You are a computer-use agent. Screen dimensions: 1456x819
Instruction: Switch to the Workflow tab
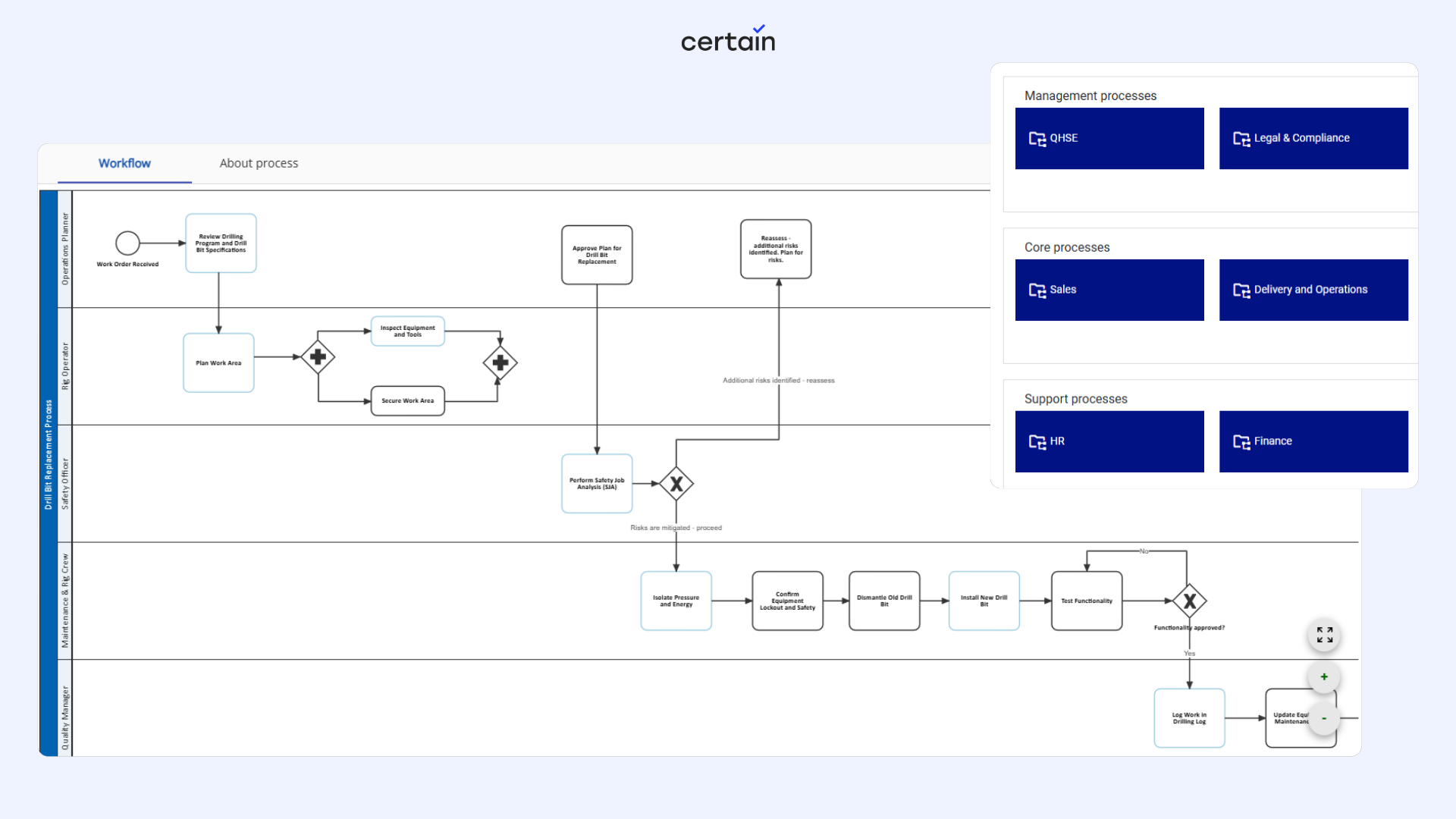point(124,163)
